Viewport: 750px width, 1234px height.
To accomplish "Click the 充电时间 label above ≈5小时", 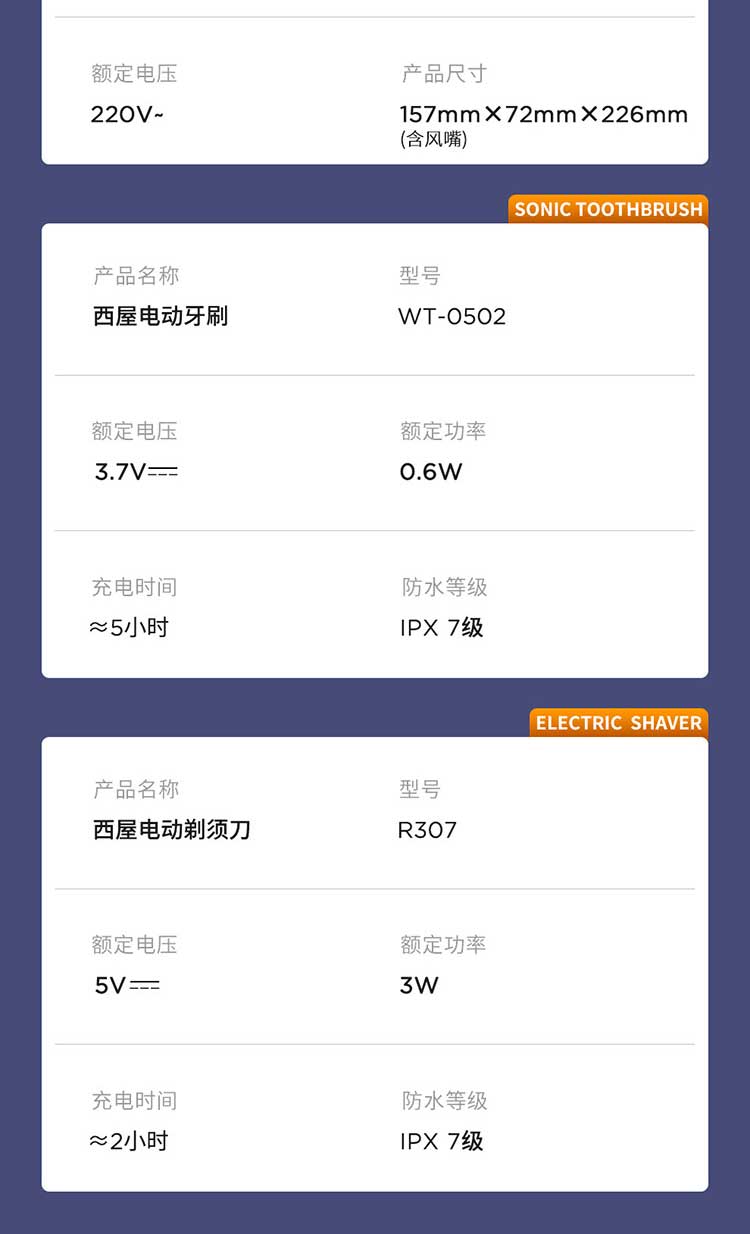I will pyautogui.click(x=134, y=587).
